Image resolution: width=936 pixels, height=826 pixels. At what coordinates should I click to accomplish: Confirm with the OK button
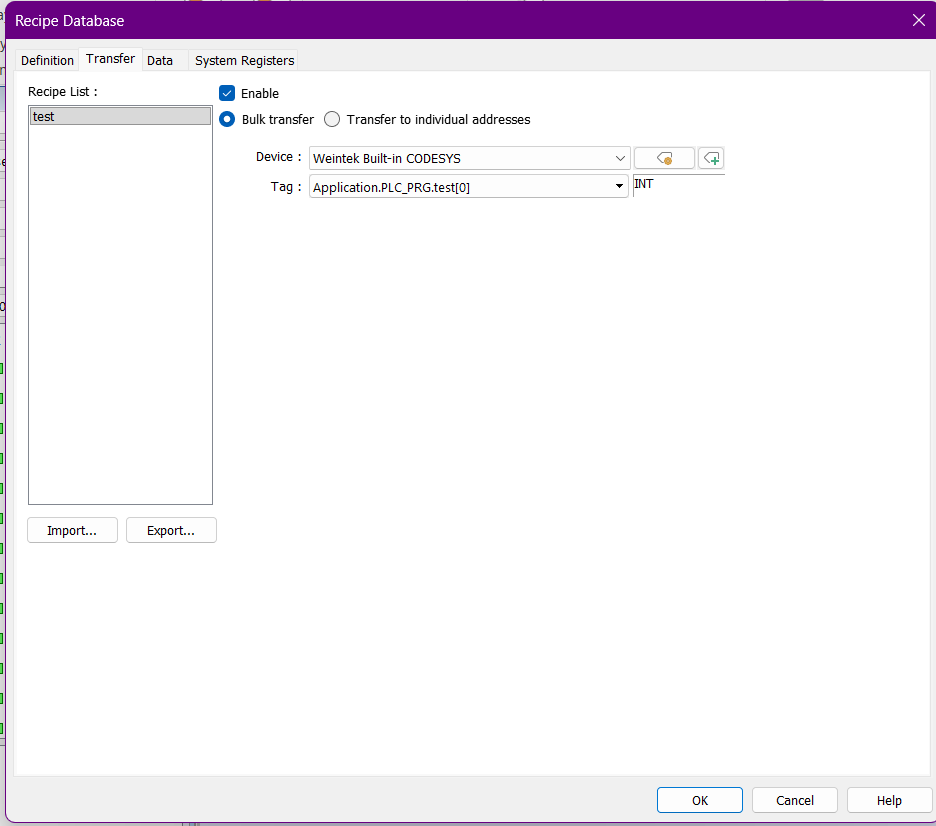[699, 800]
